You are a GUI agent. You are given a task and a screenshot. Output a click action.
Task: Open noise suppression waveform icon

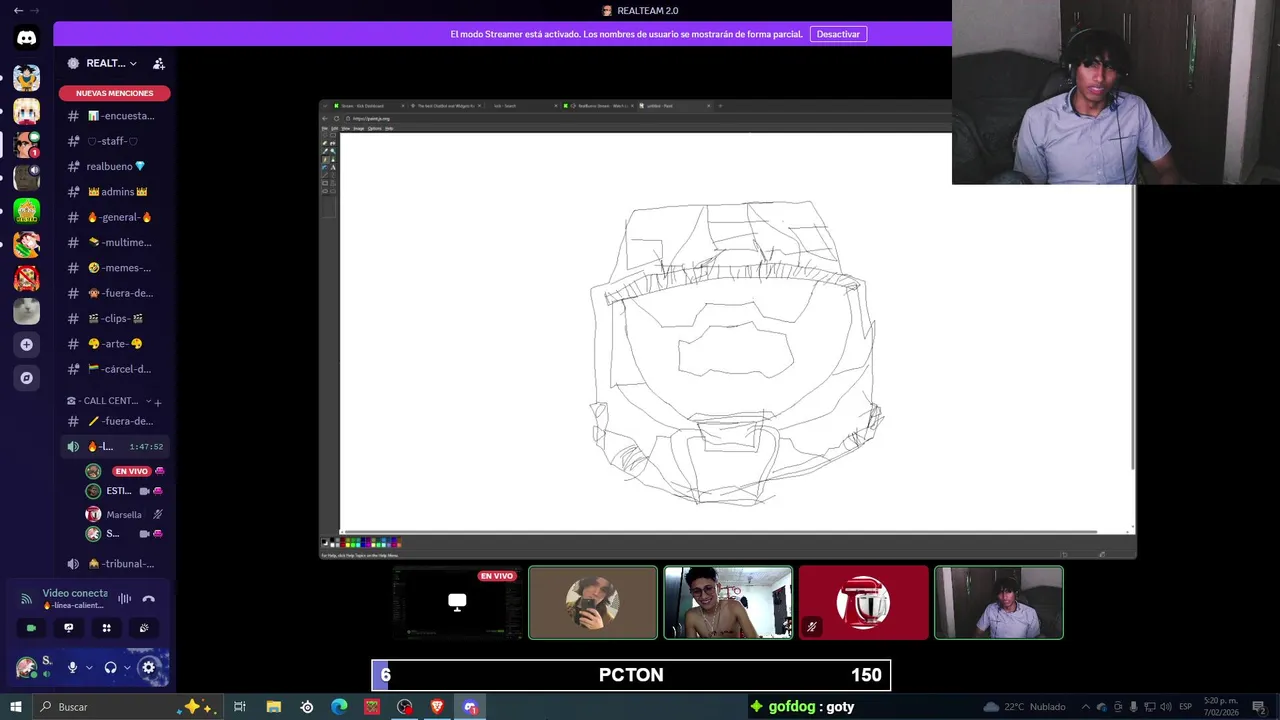tap(124, 599)
